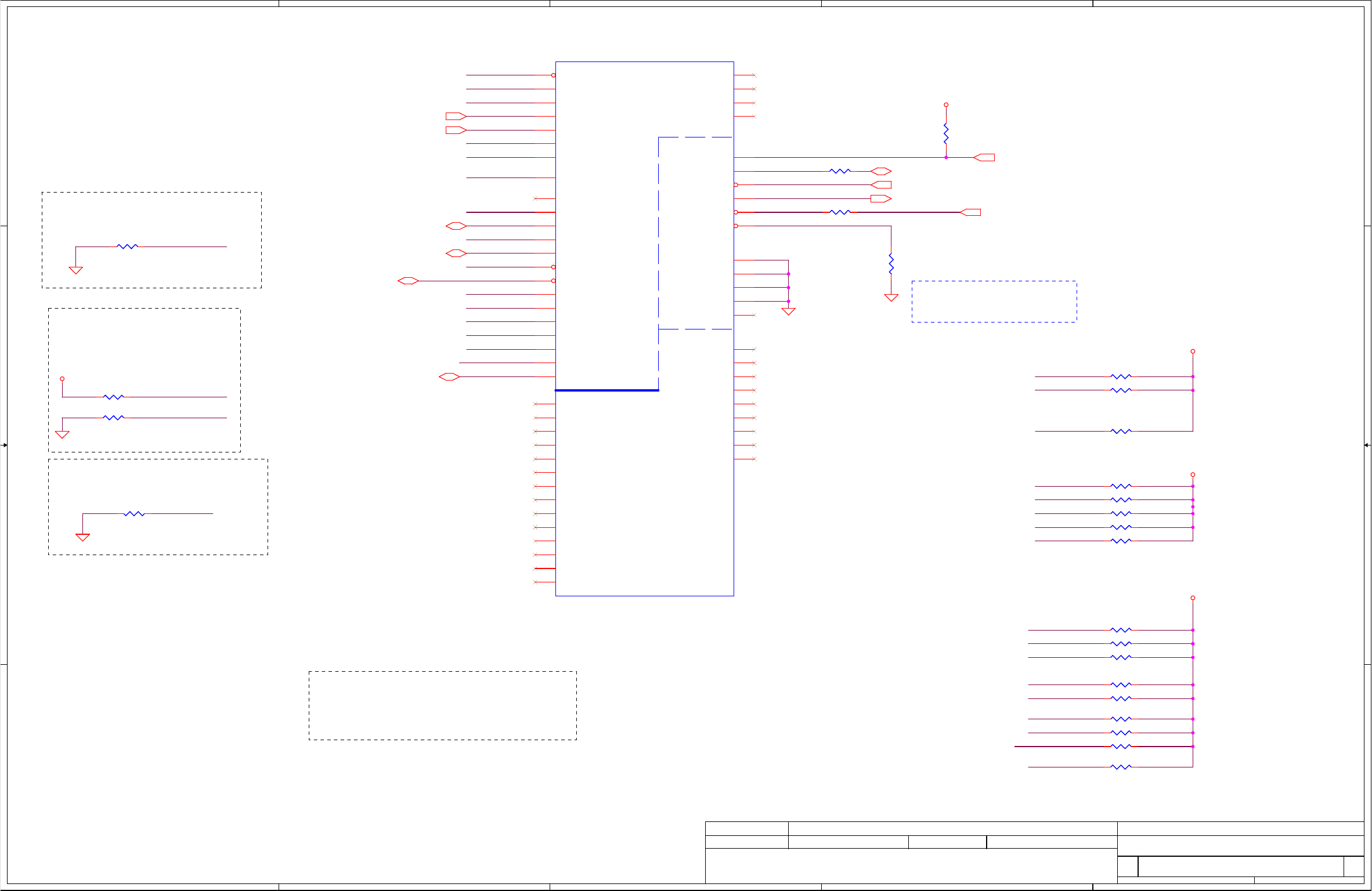Click power circle atop the nine-resistor group
The image size is (1372, 891).
(1193, 597)
